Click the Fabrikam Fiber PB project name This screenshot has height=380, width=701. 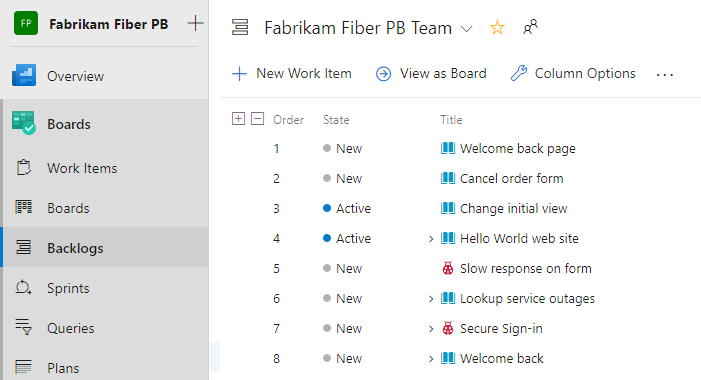point(109,24)
